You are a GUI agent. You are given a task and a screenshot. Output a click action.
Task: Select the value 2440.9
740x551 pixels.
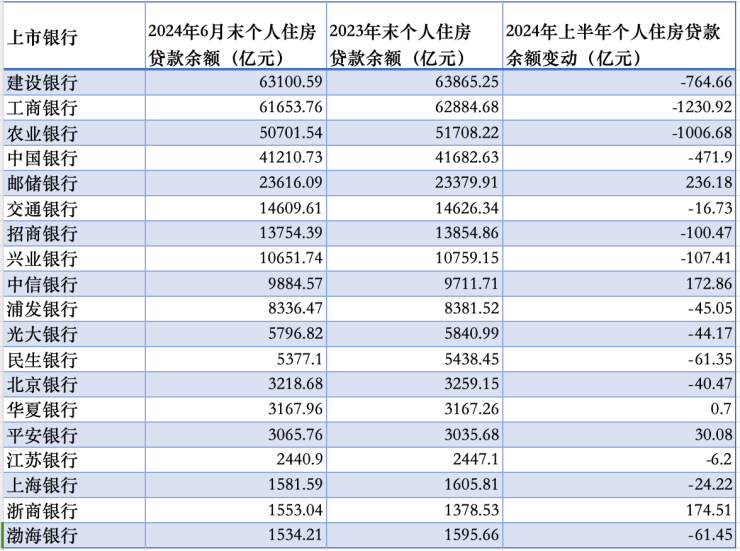pyautogui.click(x=300, y=459)
